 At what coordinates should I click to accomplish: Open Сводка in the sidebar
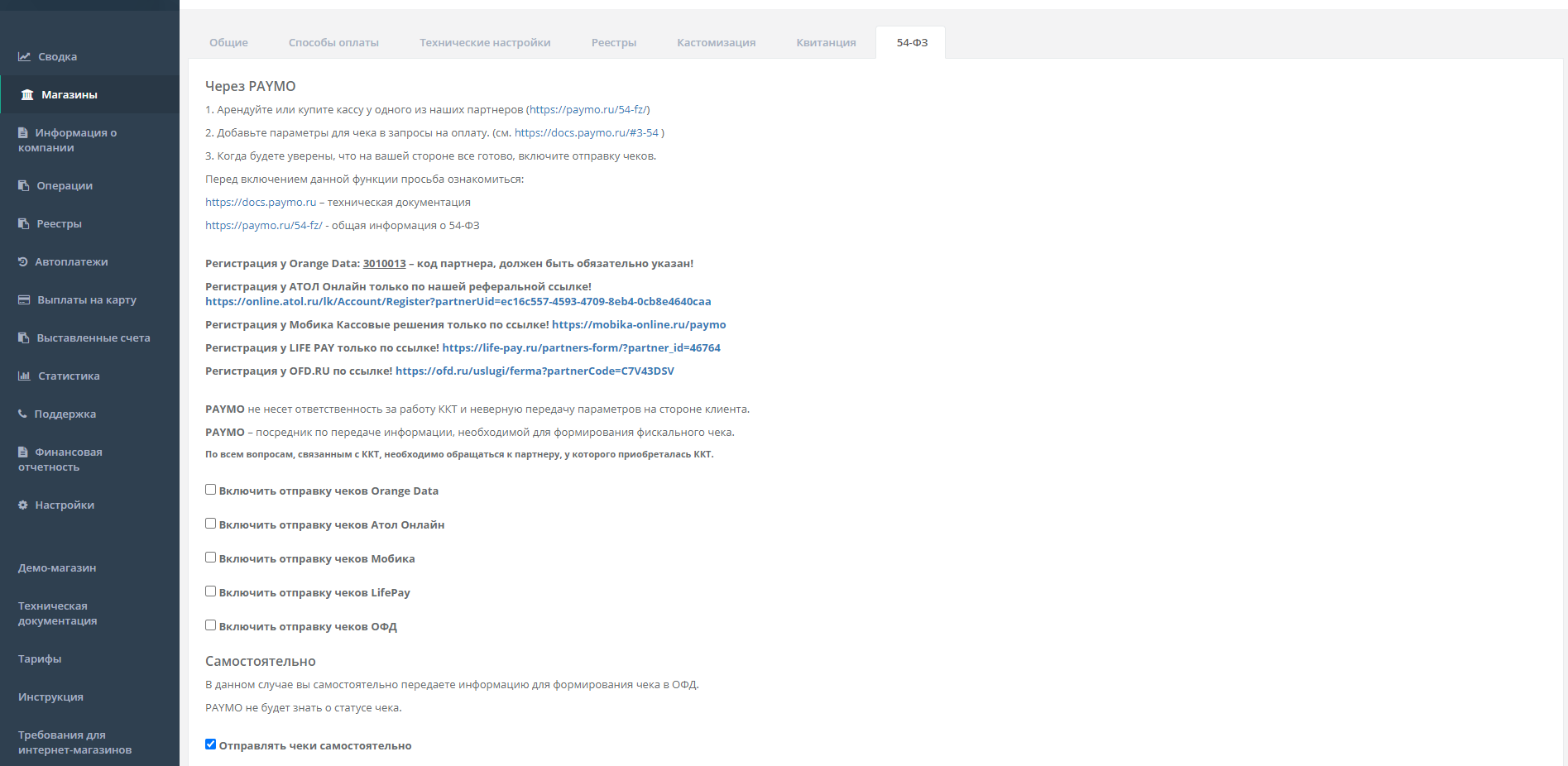pos(89,57)
